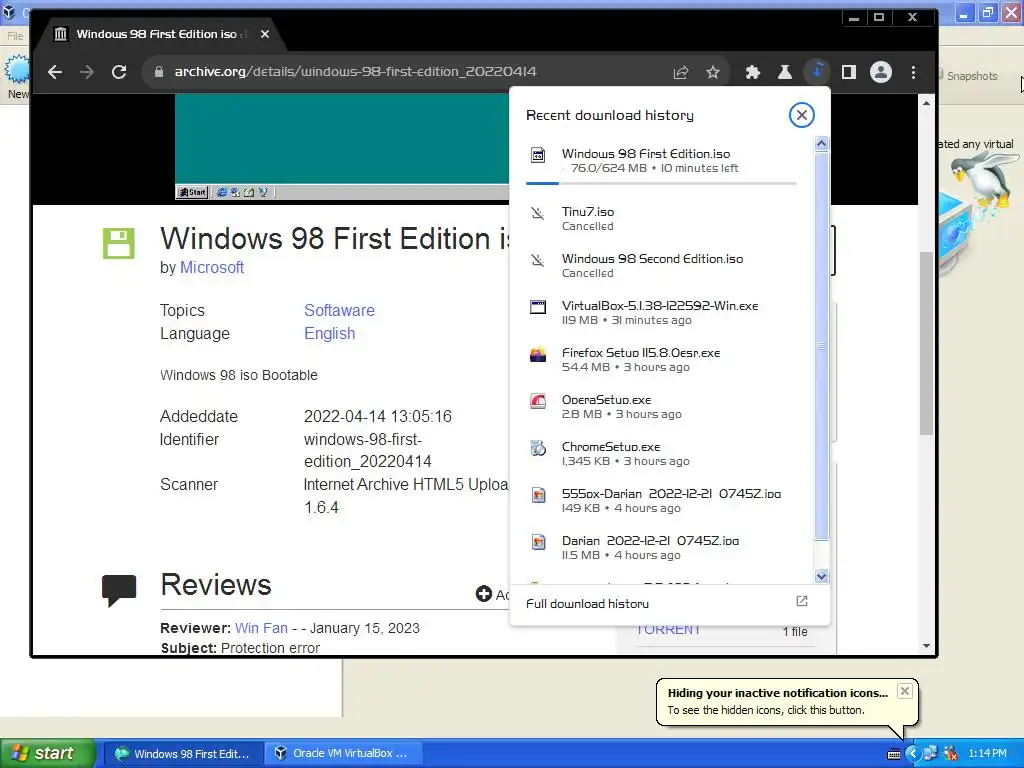Viewport: 1024px width, 768px height.
Task: Close the Windows 98 First Edition tab
Action: point(264,34)
